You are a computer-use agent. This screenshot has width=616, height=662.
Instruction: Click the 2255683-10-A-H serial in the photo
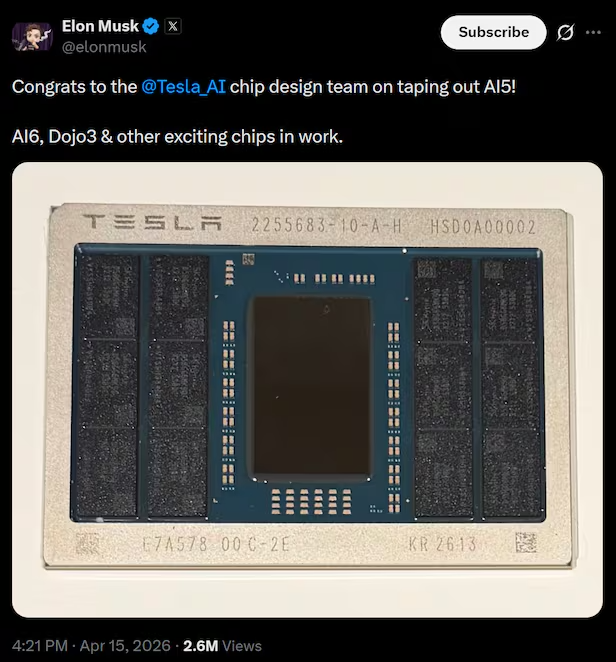tap(325, 227)
